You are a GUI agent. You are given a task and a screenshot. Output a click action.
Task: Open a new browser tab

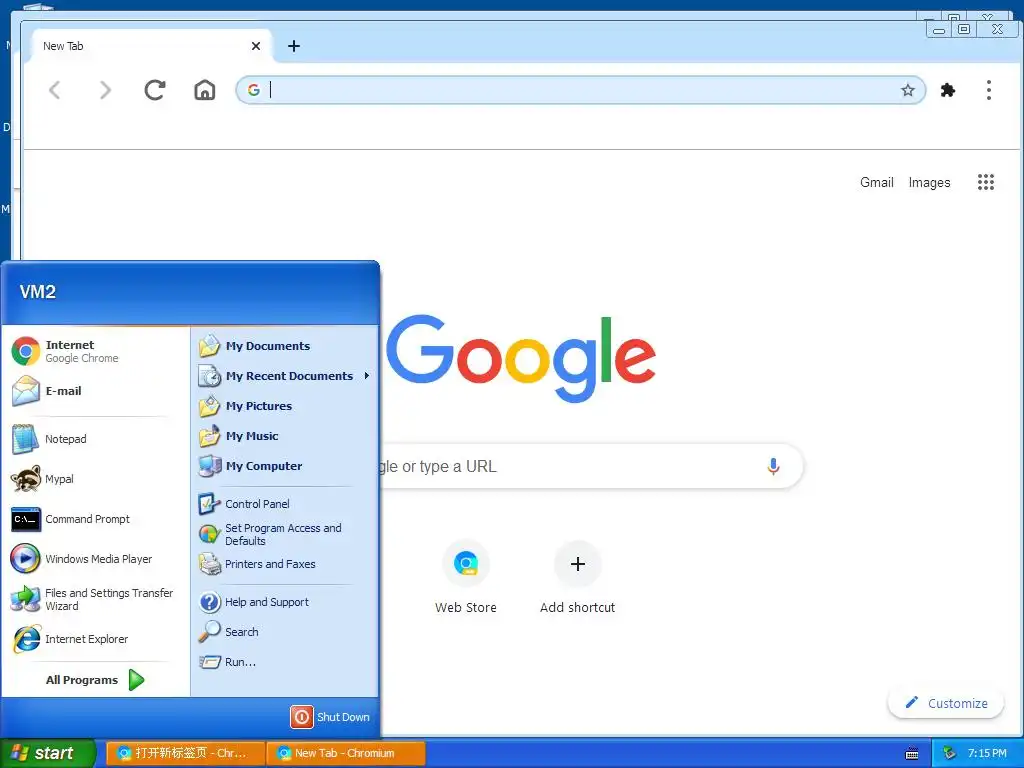pyautogui.click(x=294, y=46)
